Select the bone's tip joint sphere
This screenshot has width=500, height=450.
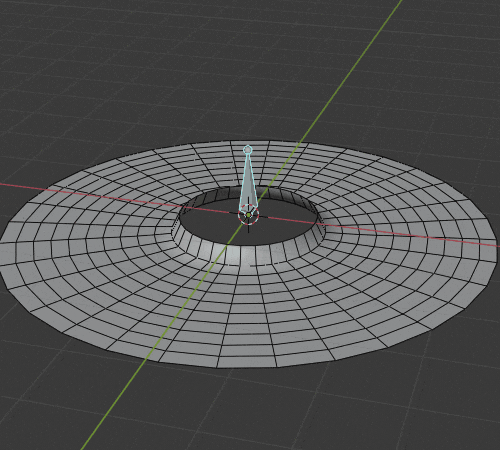coord(247,150)
